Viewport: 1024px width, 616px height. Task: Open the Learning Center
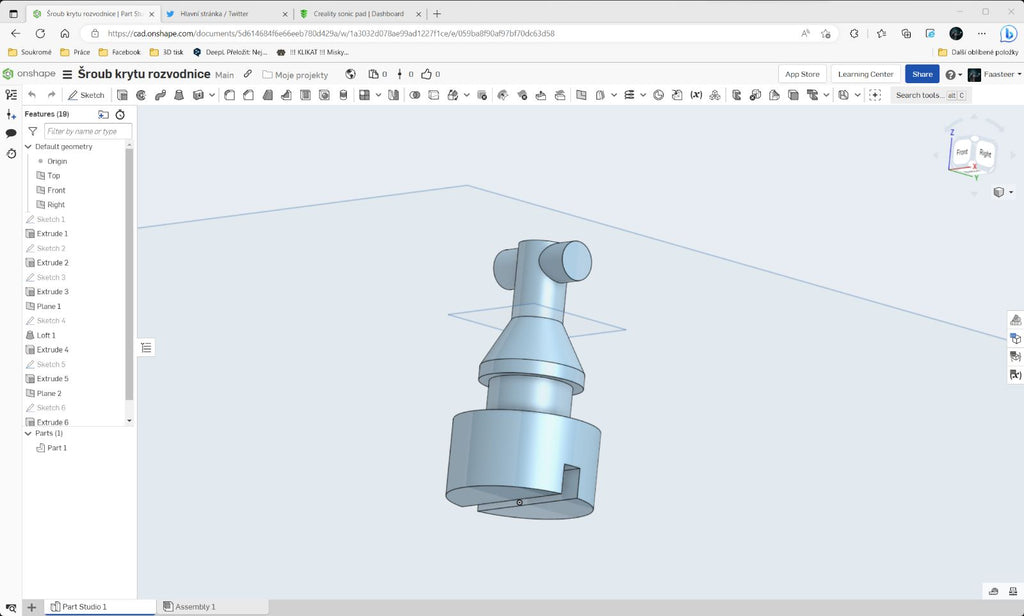click(865, 74)
